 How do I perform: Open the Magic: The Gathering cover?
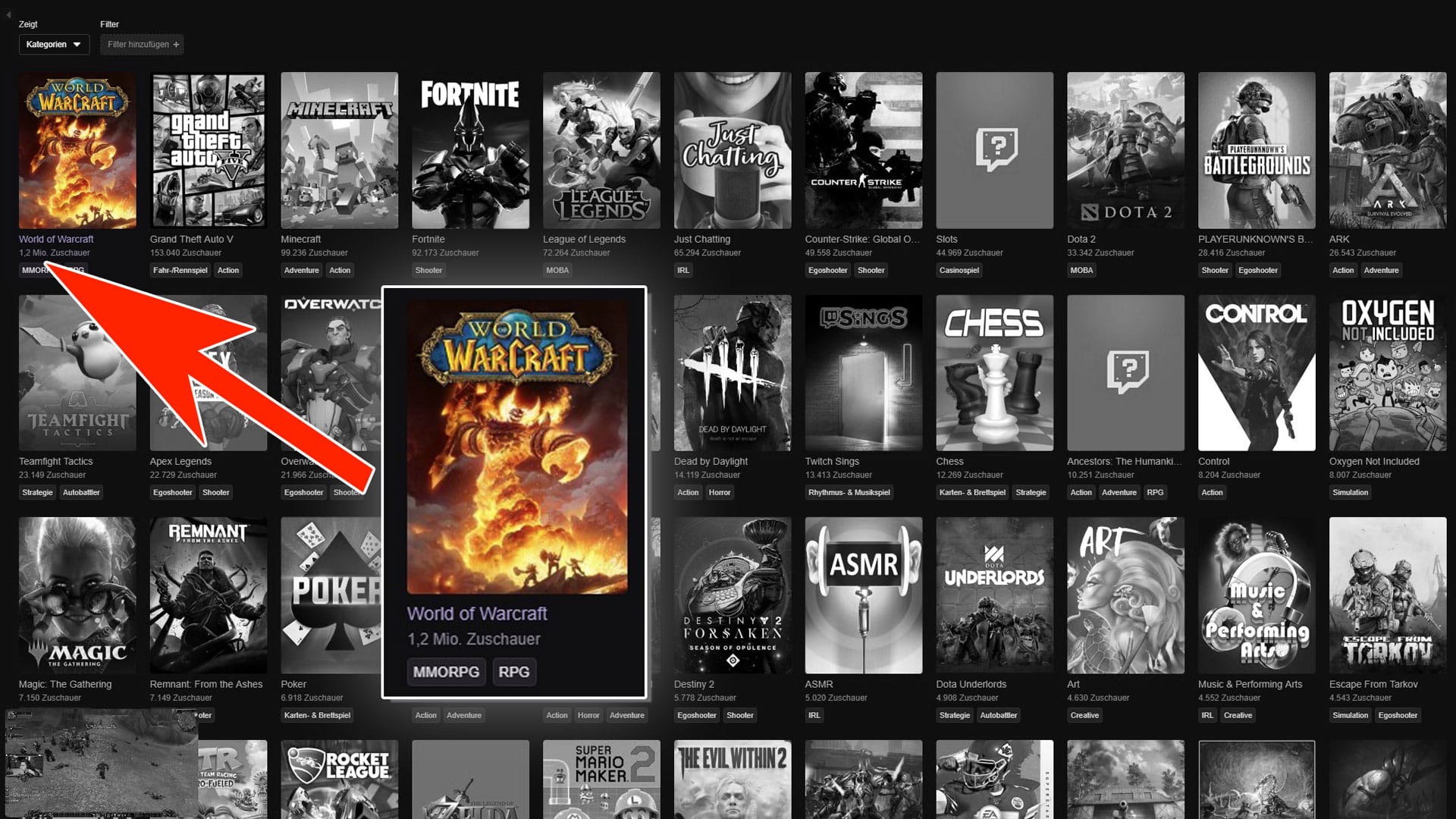click(x=77, y=595)
